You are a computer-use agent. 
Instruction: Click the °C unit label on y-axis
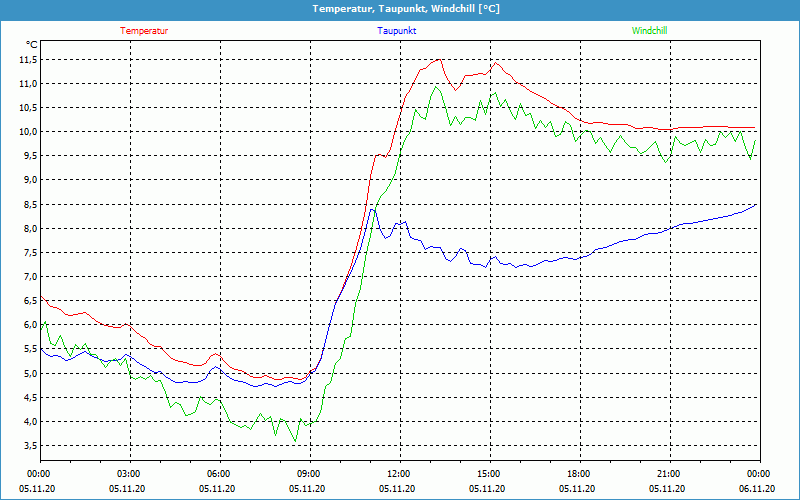[x=31, y=45]
